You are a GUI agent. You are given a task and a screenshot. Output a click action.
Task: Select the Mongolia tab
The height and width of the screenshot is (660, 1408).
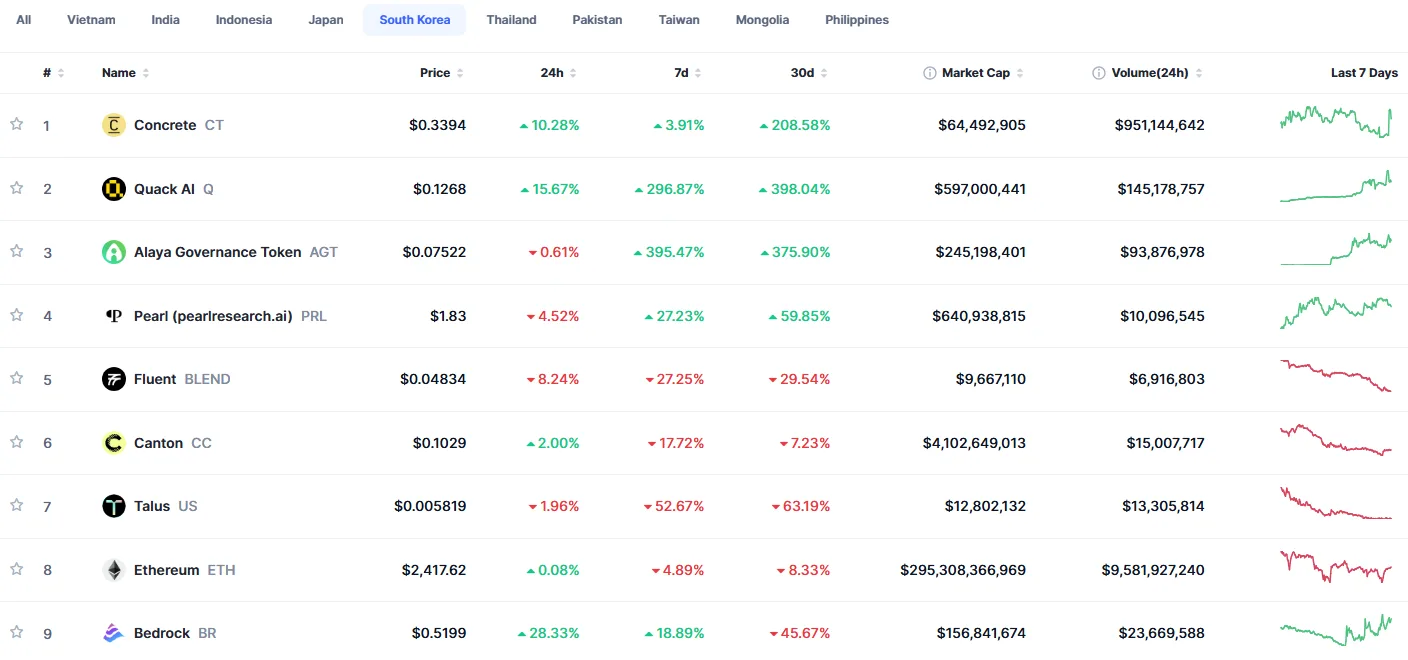[762, 20]
